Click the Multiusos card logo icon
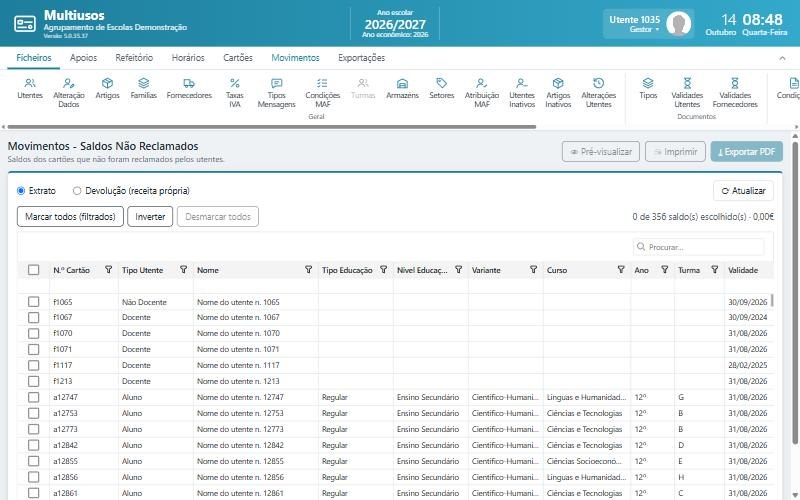The height and width of the screenshot is (500, 800). pos(24,23)
